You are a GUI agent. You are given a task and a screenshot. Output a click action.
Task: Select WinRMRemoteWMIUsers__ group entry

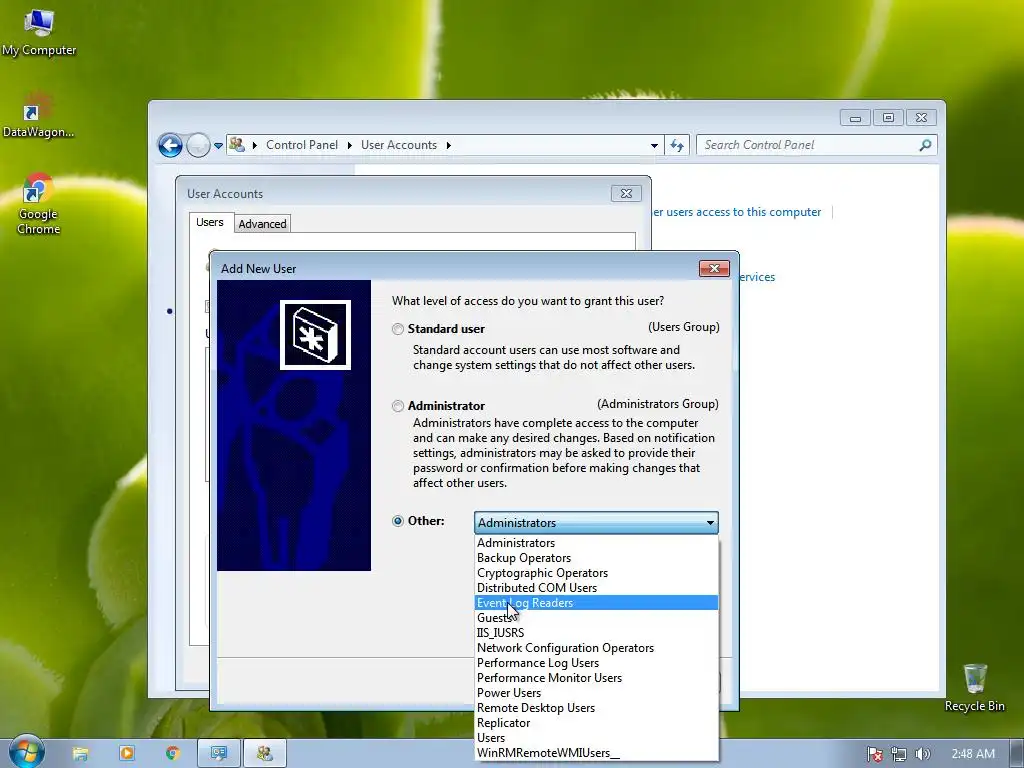coord(596,753)
